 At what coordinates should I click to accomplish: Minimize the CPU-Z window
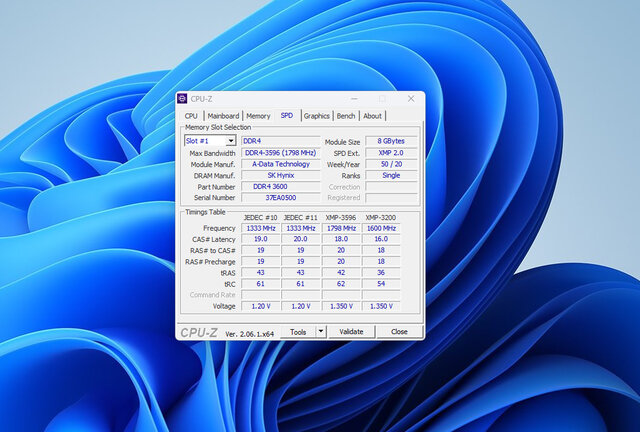354,99
